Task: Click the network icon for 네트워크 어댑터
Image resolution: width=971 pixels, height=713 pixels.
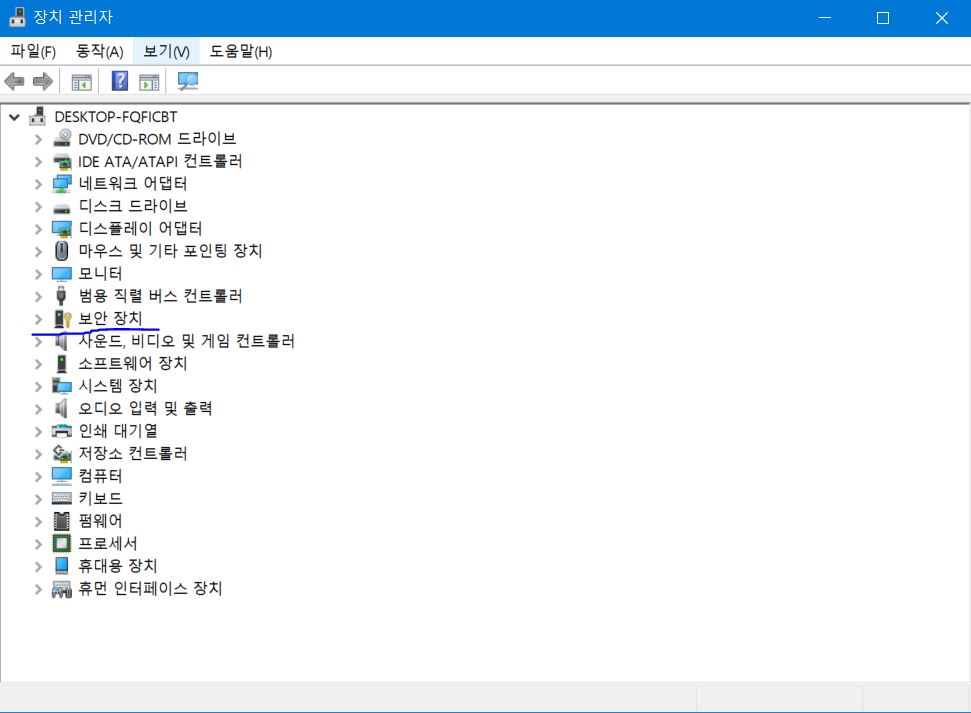Action: click(x=61, y=183)
